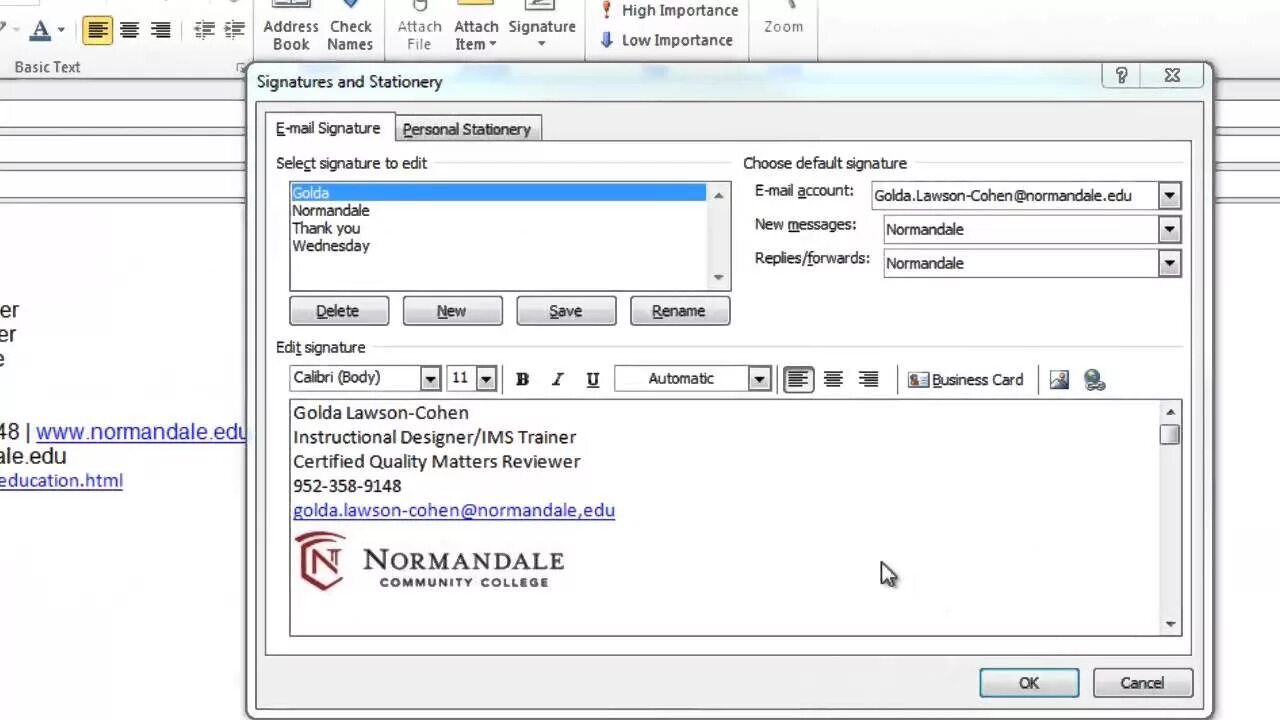Save the signature

[566, 311]
